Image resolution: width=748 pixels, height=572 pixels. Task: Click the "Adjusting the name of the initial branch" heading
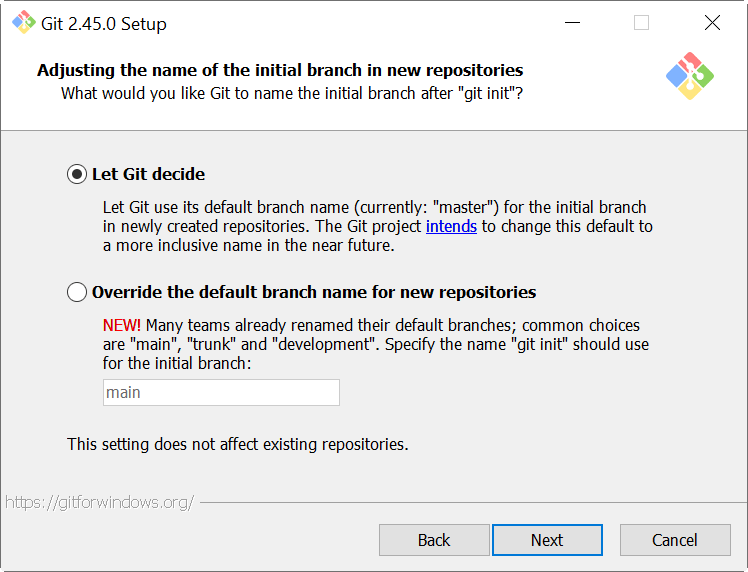tap(280, 70)
